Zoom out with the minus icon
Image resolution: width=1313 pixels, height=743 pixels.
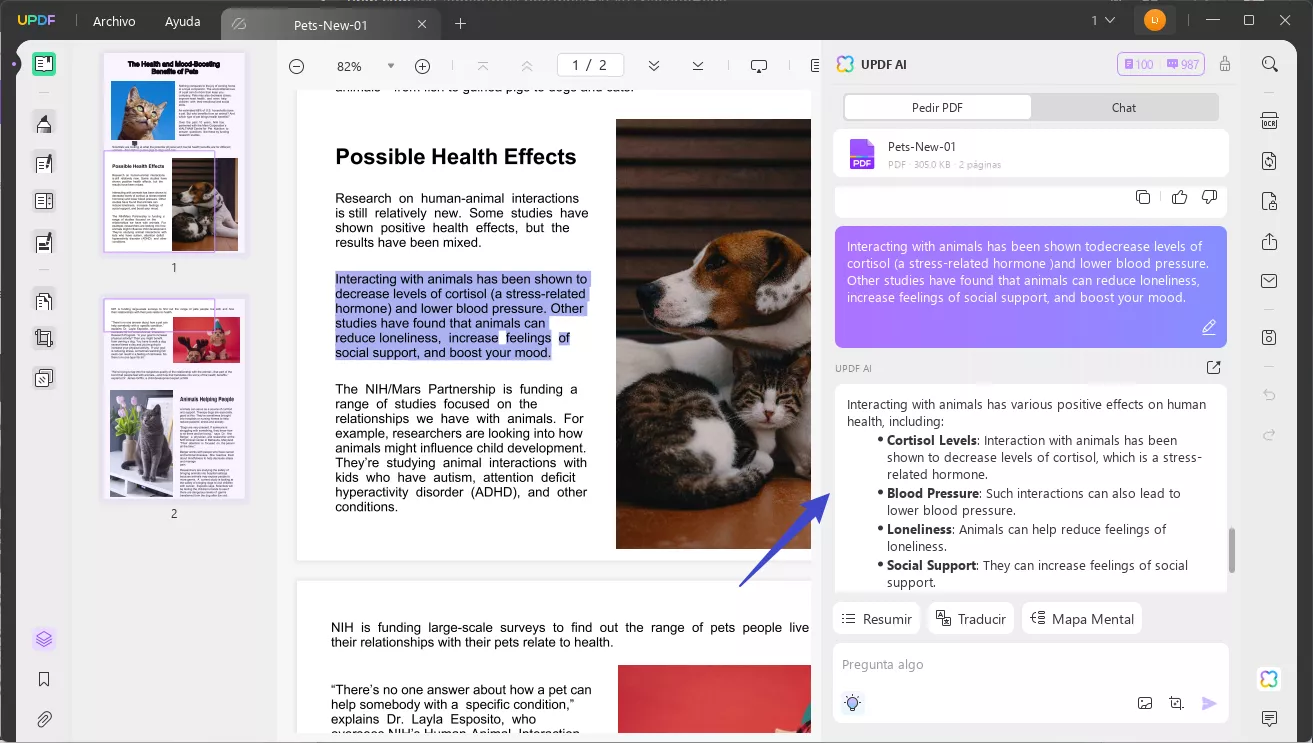(x=297, y=66)
